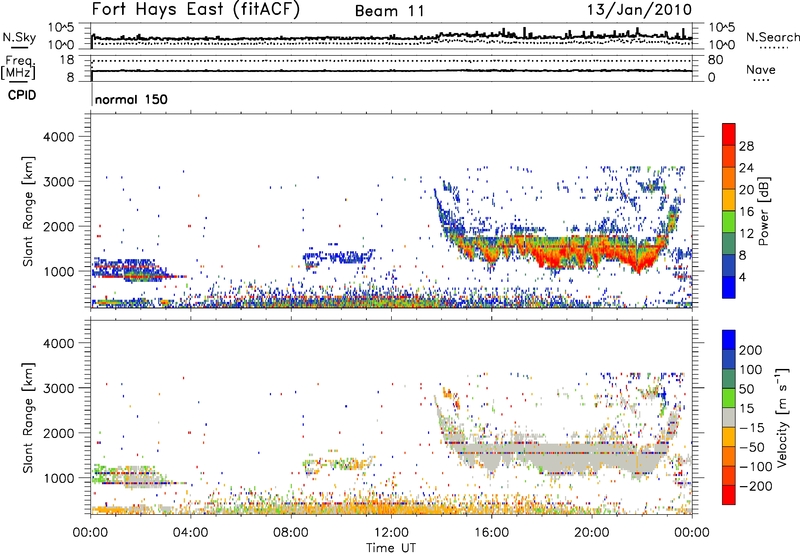Select the "CPID" row label

22,95
